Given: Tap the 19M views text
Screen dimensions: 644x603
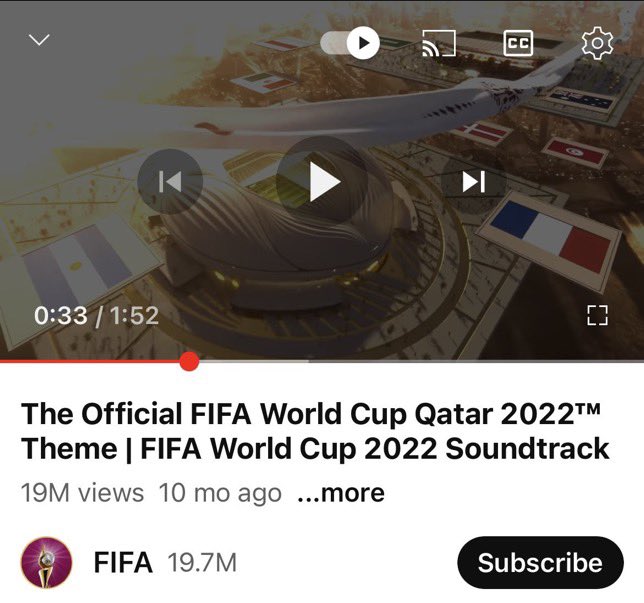Looking at the screenshot, I should coord(82,493).
